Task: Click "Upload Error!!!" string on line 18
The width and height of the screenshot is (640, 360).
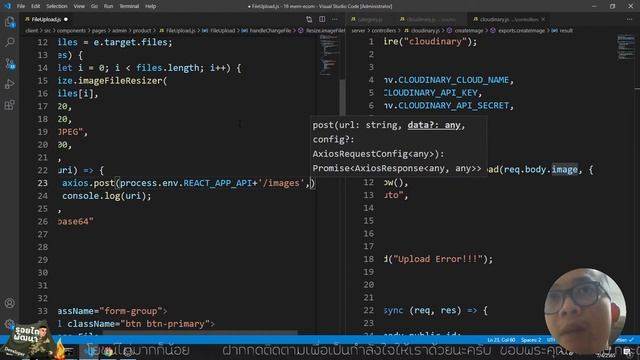Action: [438, 259]
